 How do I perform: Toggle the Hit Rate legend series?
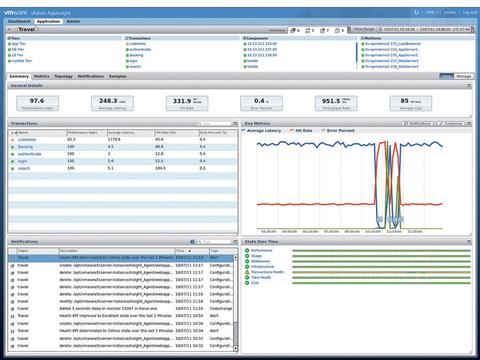(301, 131)
